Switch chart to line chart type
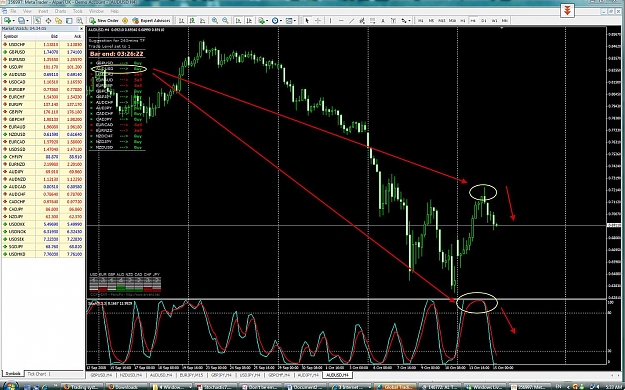 pos(202,20)
